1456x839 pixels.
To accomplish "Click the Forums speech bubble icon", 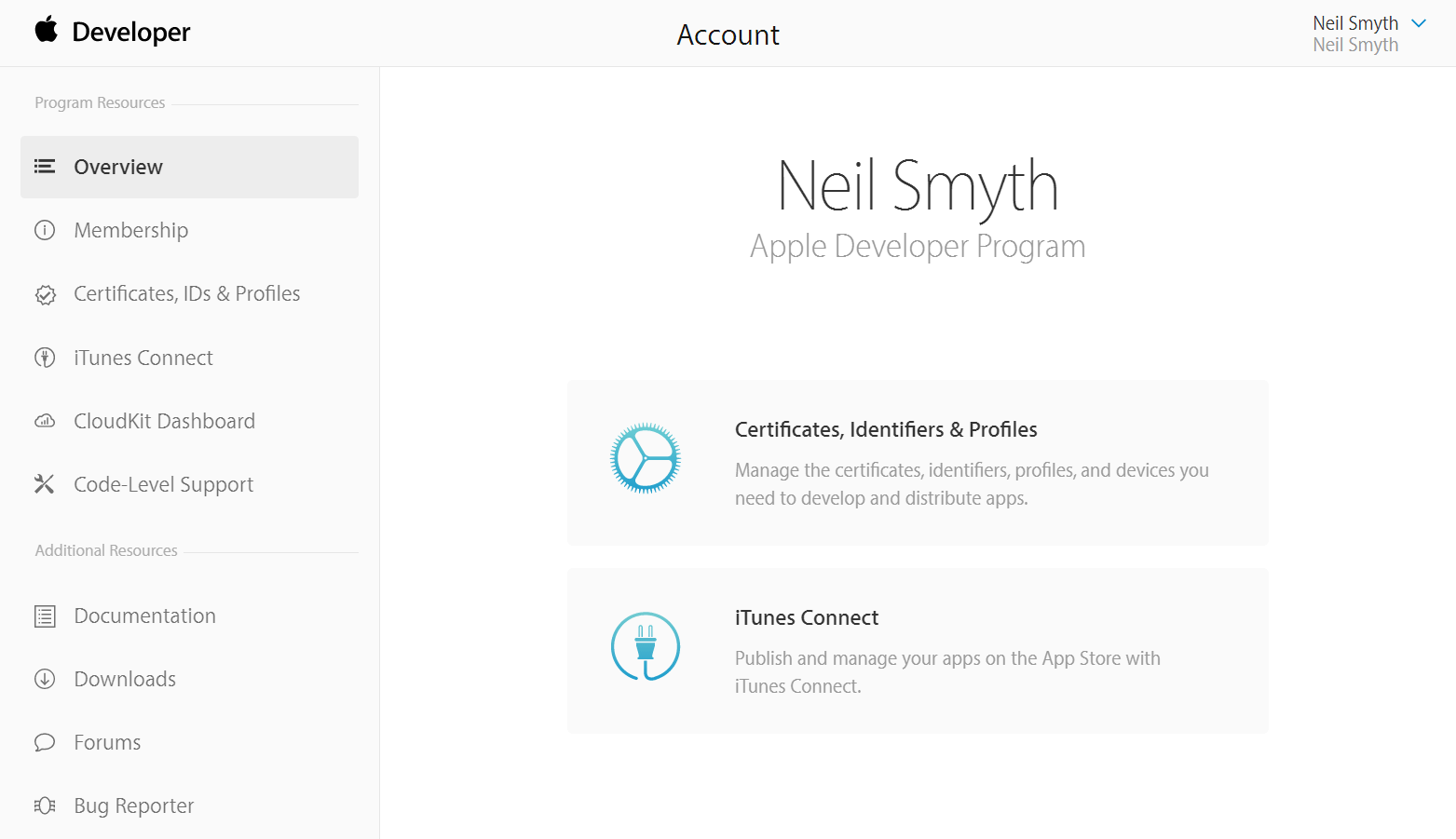I will pos(45,742).
